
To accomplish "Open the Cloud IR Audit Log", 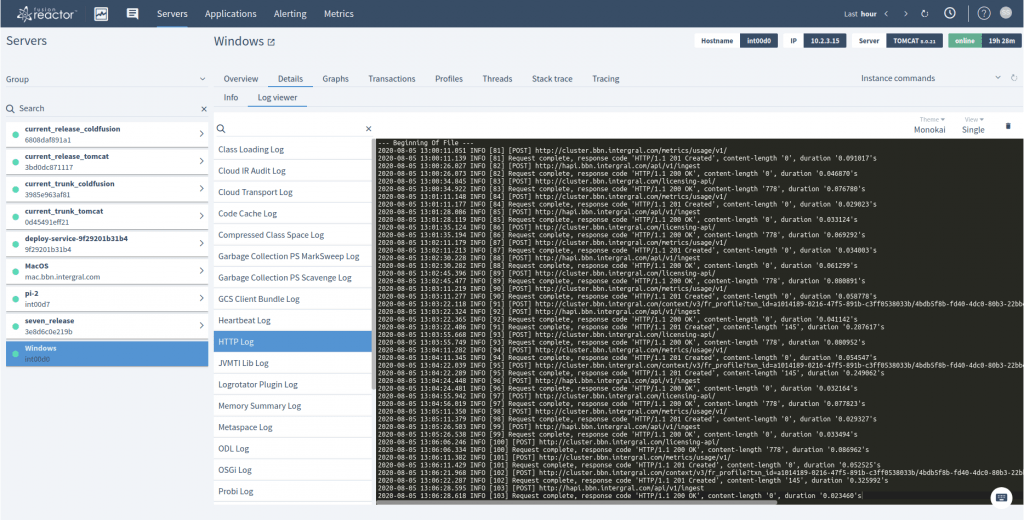I will (293, 171).
